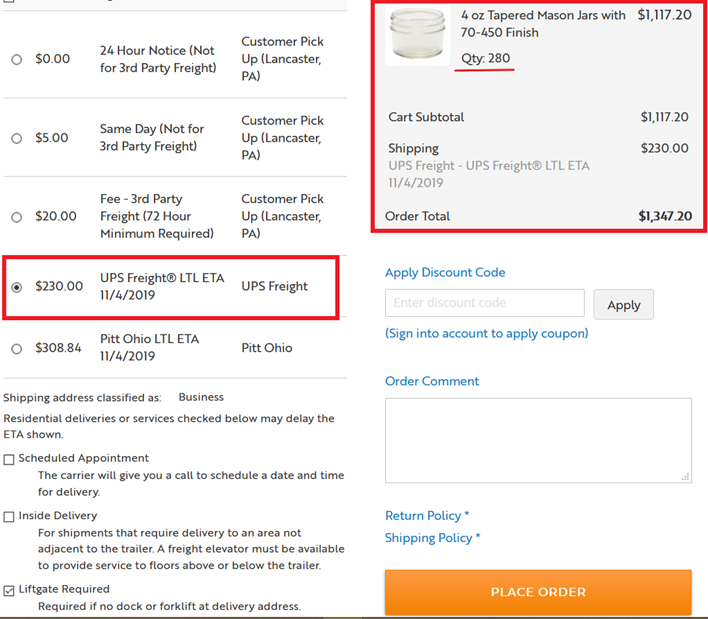The height and width of the screenshot is (619, 708).
Task: Check the Inside Delivery option
Action: click(x=9, y=517)
